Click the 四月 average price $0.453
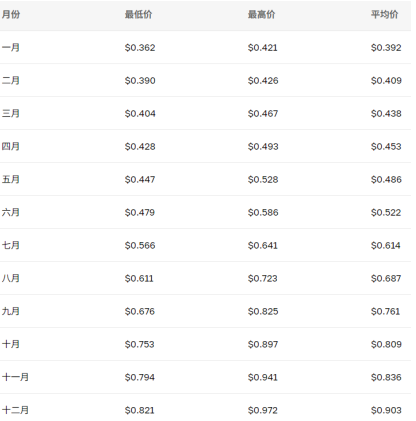 coord(386,146)
